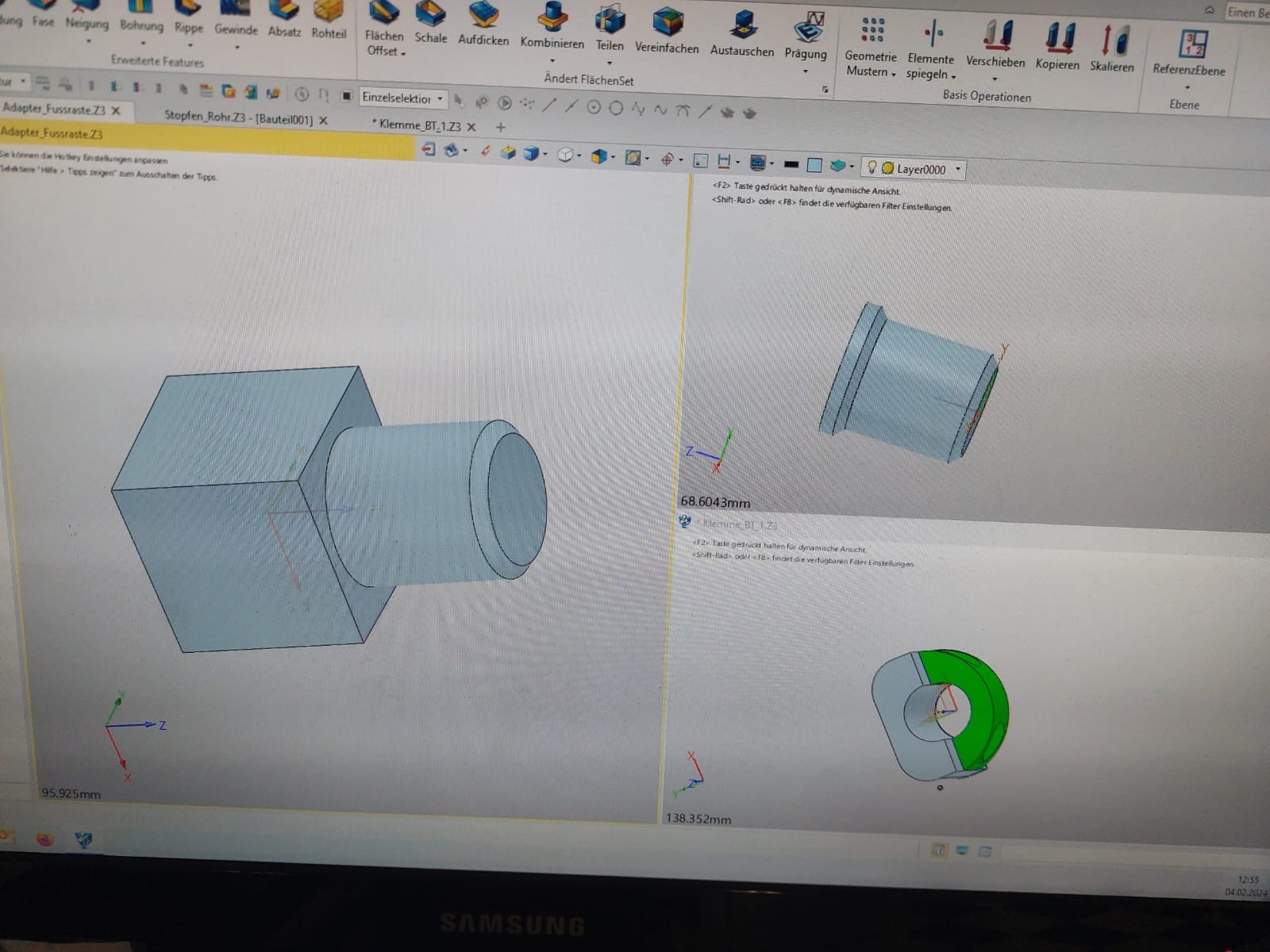Expand the Layer0000 layer dropdown
Screen dimensions: 1270x952
coord(958,169)
